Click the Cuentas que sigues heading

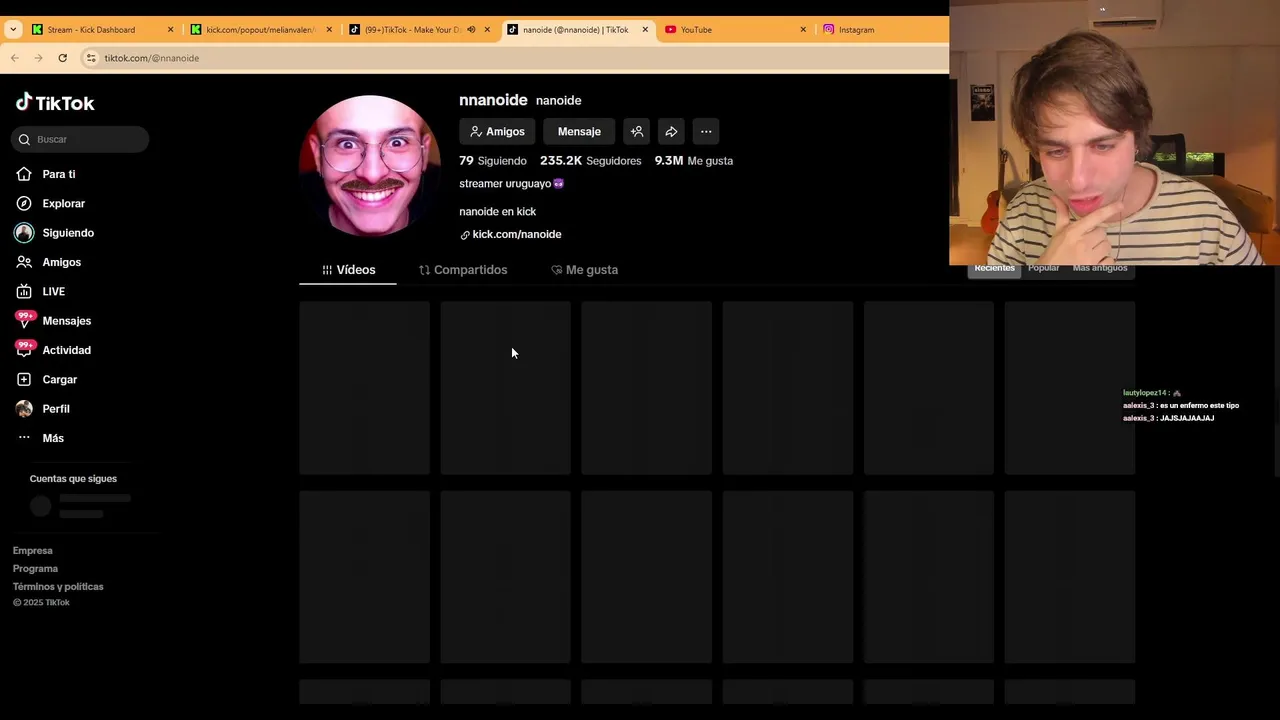(x=73, y=479)
